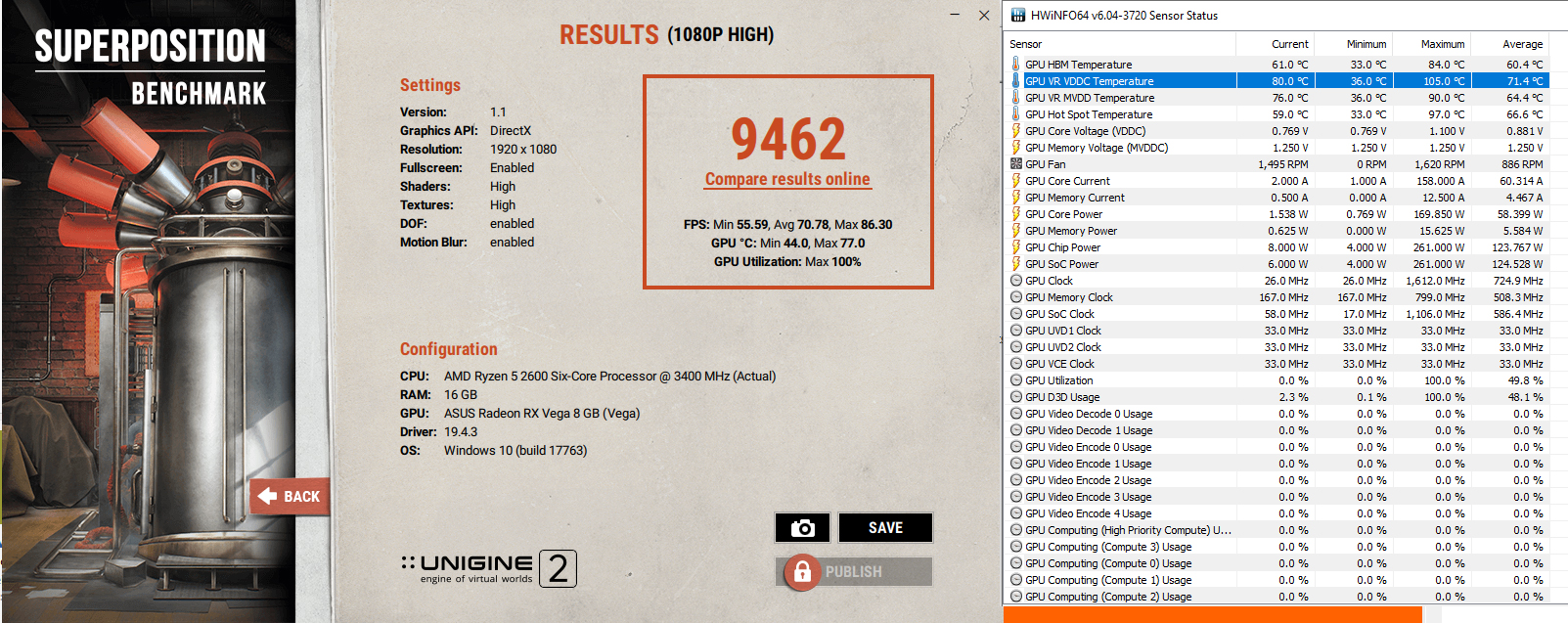1568x623 pixels.
Task: Click the GPU D3D Usage circle icon
Action: click(x=1015, y=396)
